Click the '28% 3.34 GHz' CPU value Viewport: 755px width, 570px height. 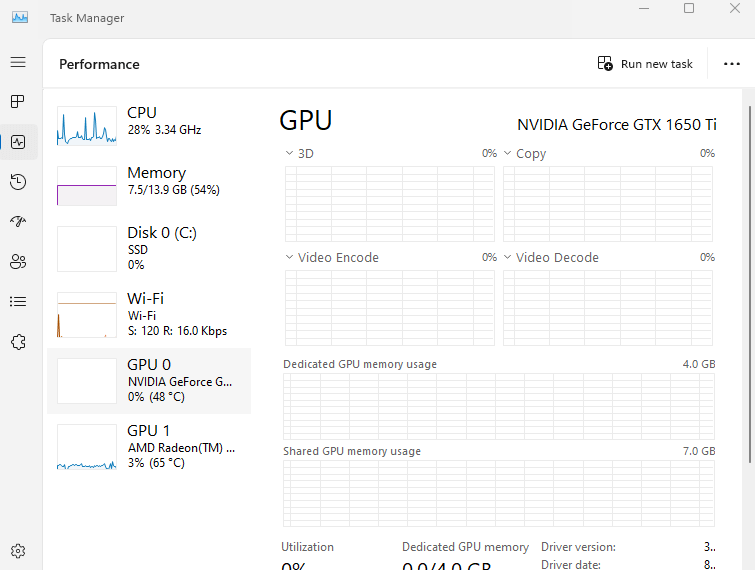[x=164, y=130]
